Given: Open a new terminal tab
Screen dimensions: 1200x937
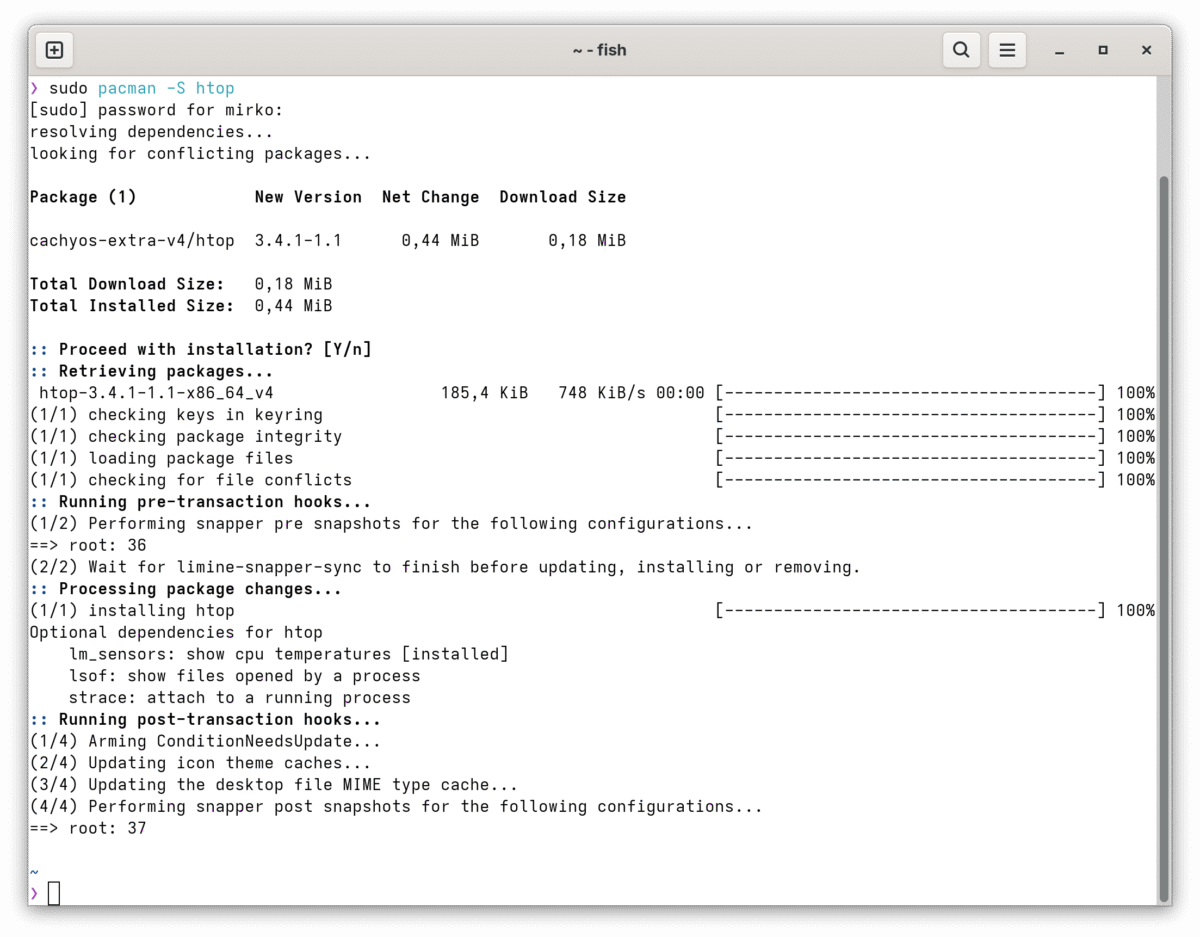Looking at the screenshot, I should click(x=55, y=50).
